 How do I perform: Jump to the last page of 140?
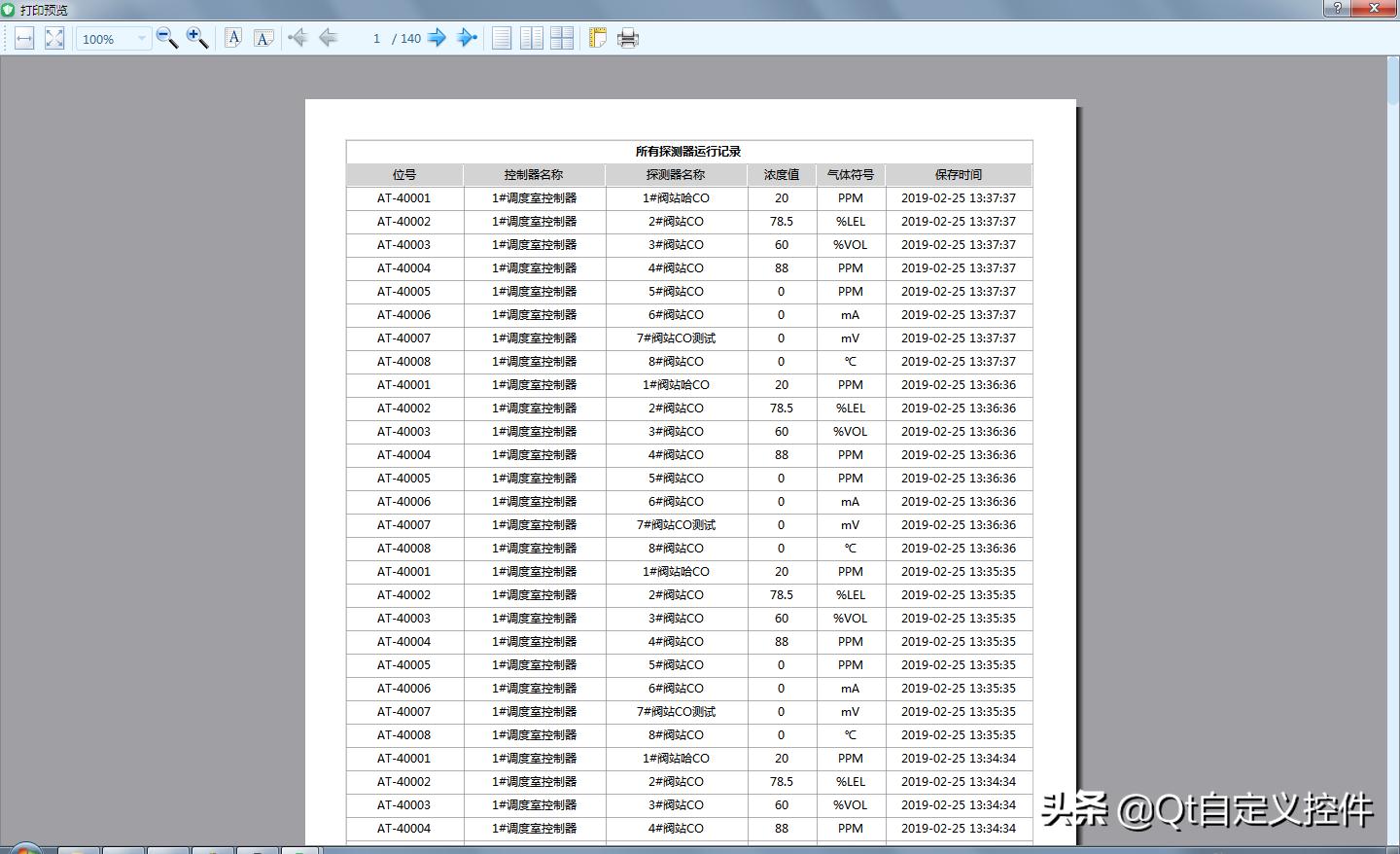coord(468,38)
